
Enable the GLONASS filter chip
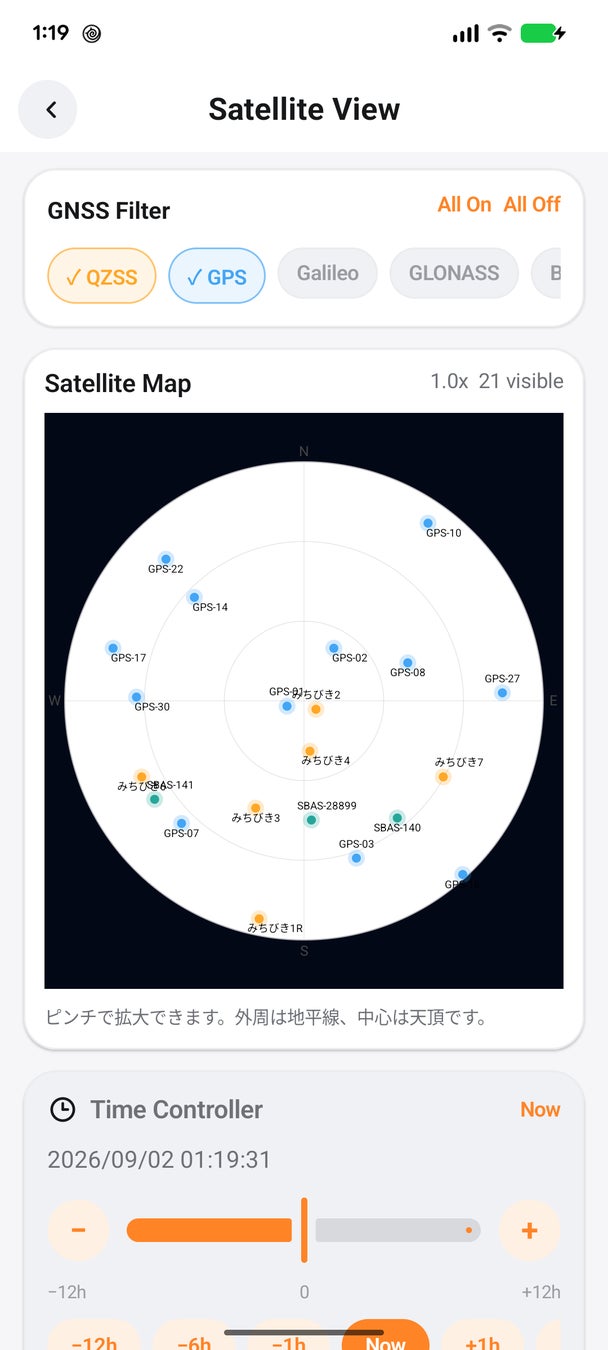(x=454, y=273)
